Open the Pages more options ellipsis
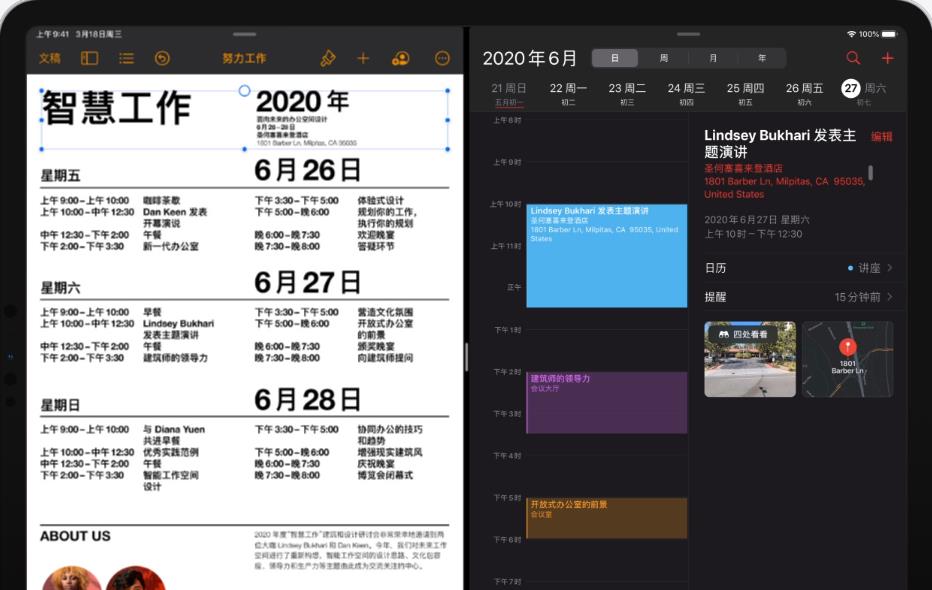This screenshot has height=590, width=932. (443, 58)
